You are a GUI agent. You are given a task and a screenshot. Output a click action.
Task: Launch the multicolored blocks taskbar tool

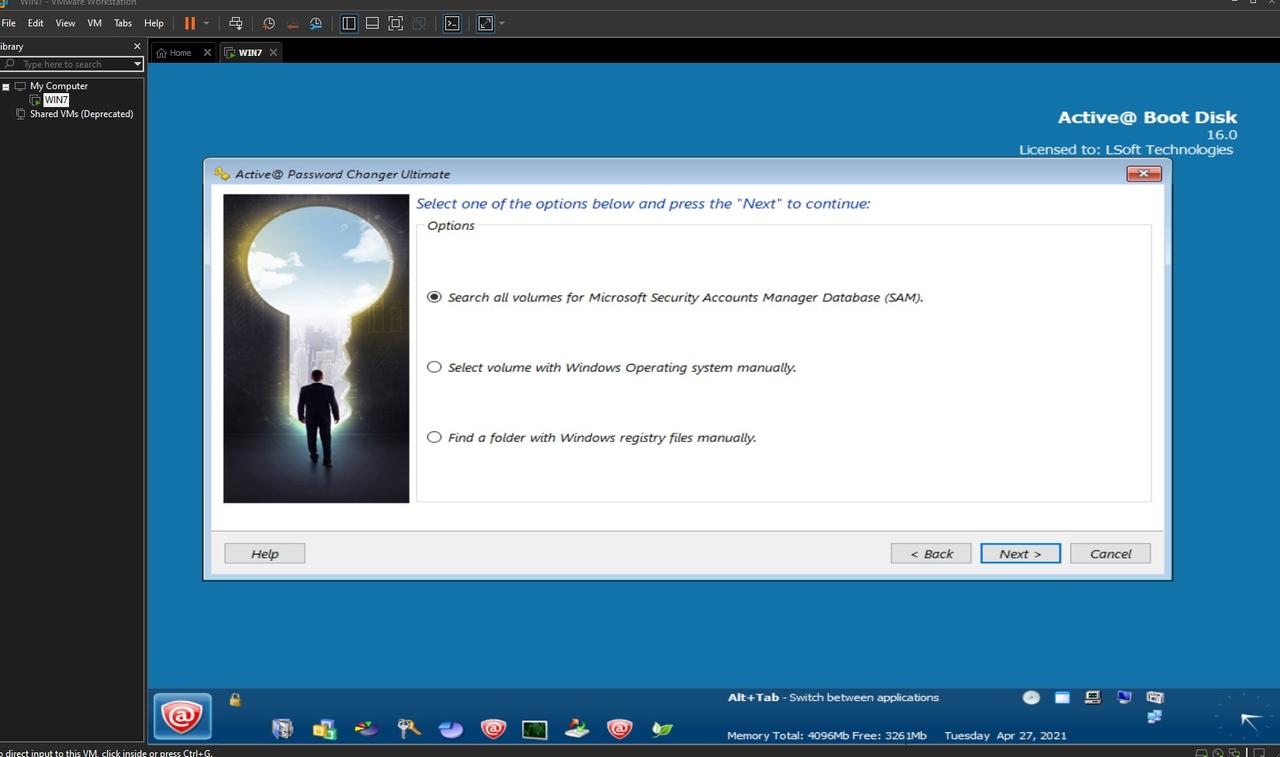[324, 729]
